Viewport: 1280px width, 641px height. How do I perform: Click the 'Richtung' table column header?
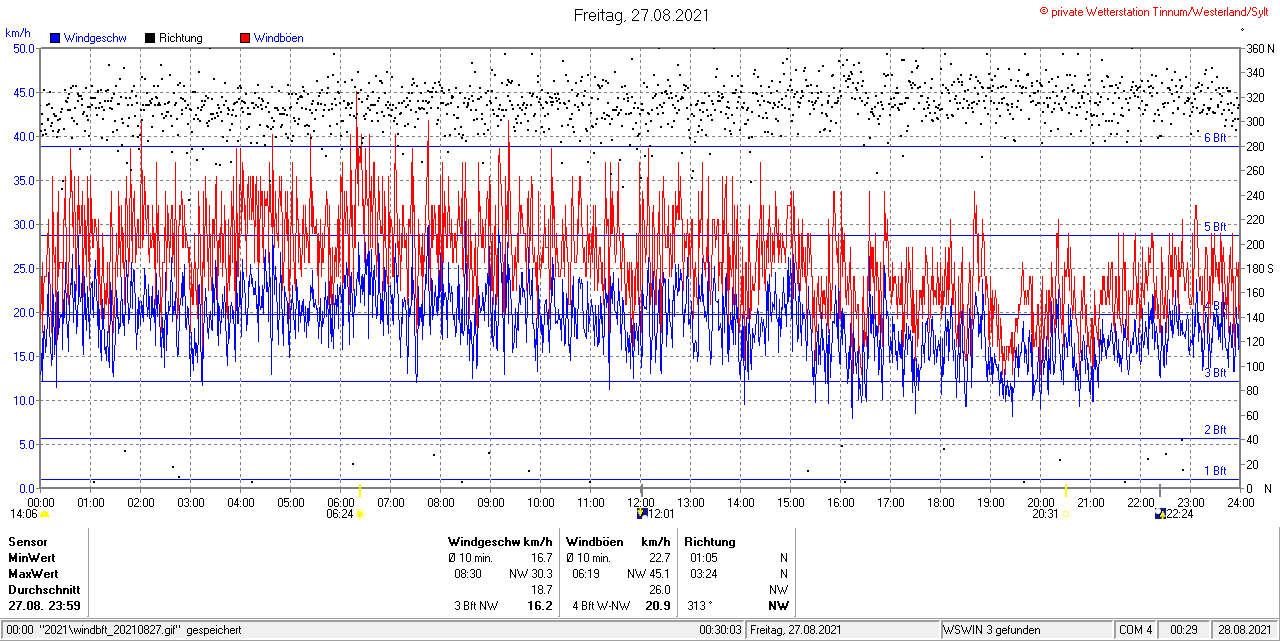710,541
